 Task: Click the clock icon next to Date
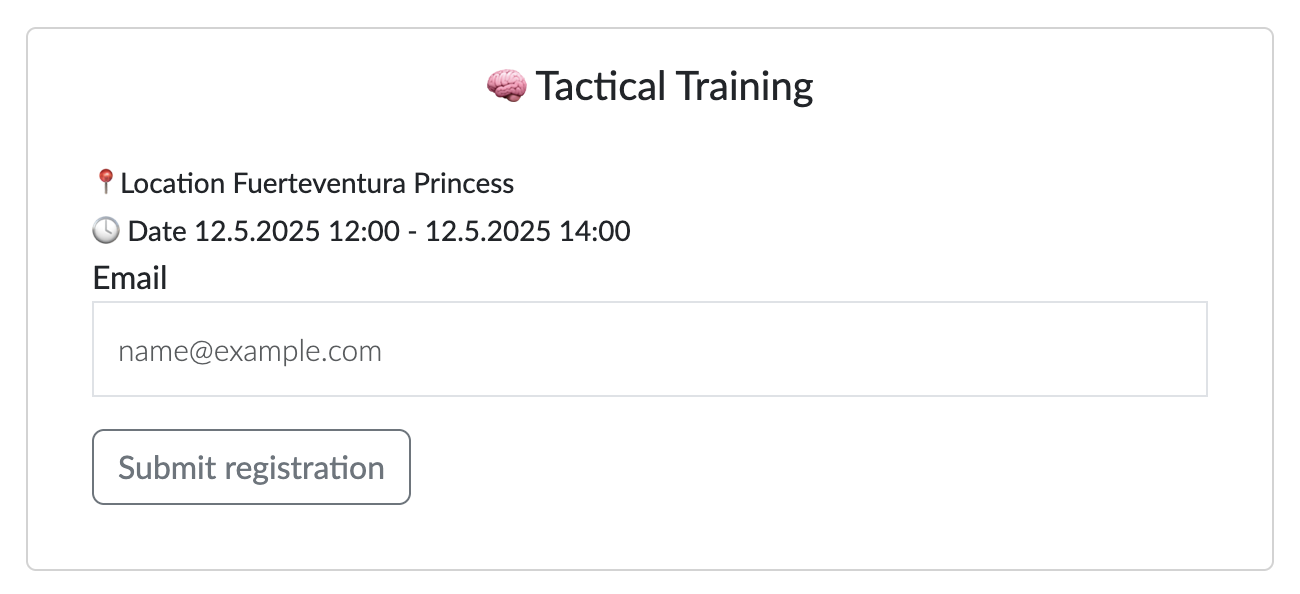[106, 231]
